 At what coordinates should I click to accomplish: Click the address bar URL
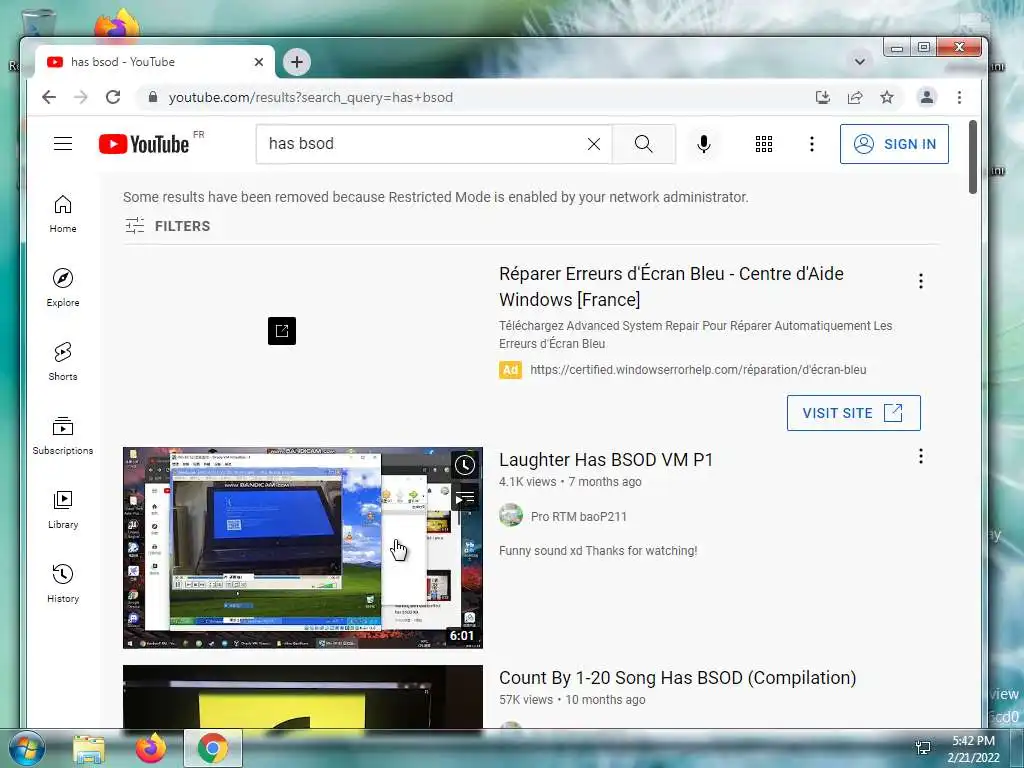[x=311, y=97]
